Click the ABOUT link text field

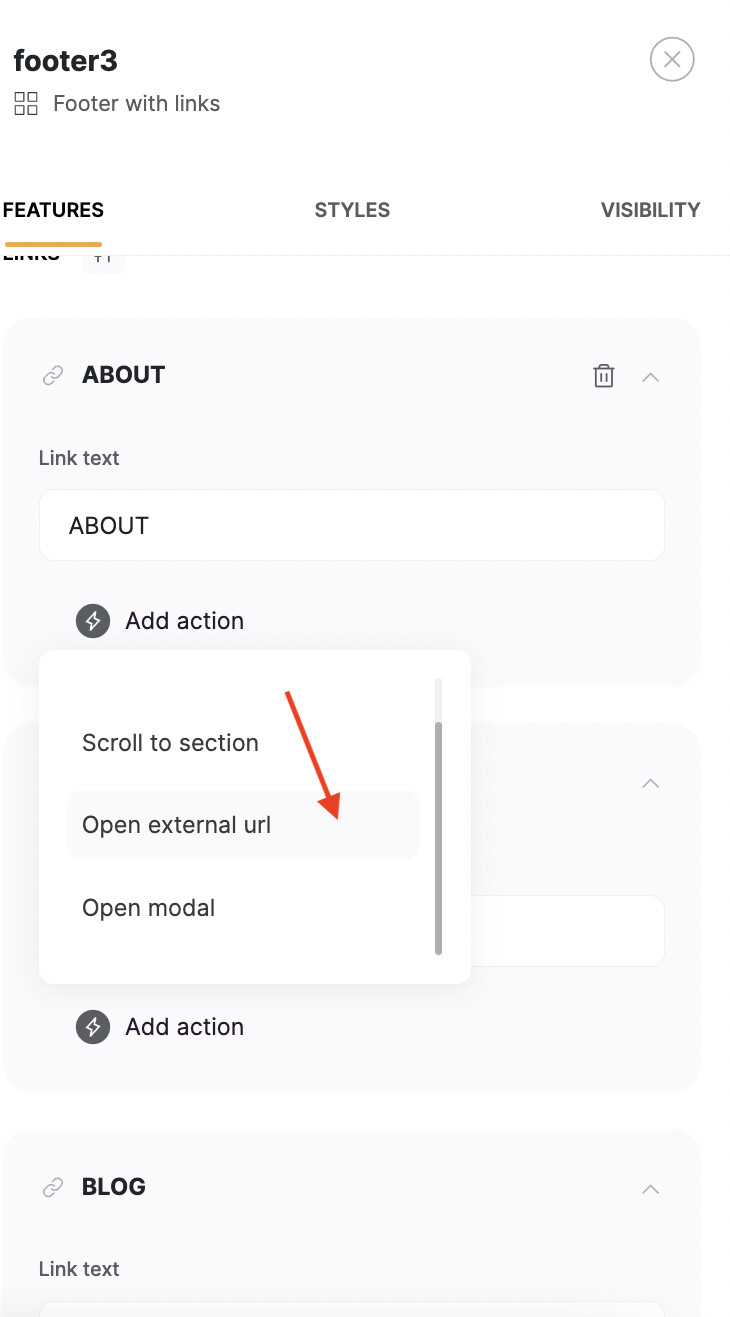point(352,525)
